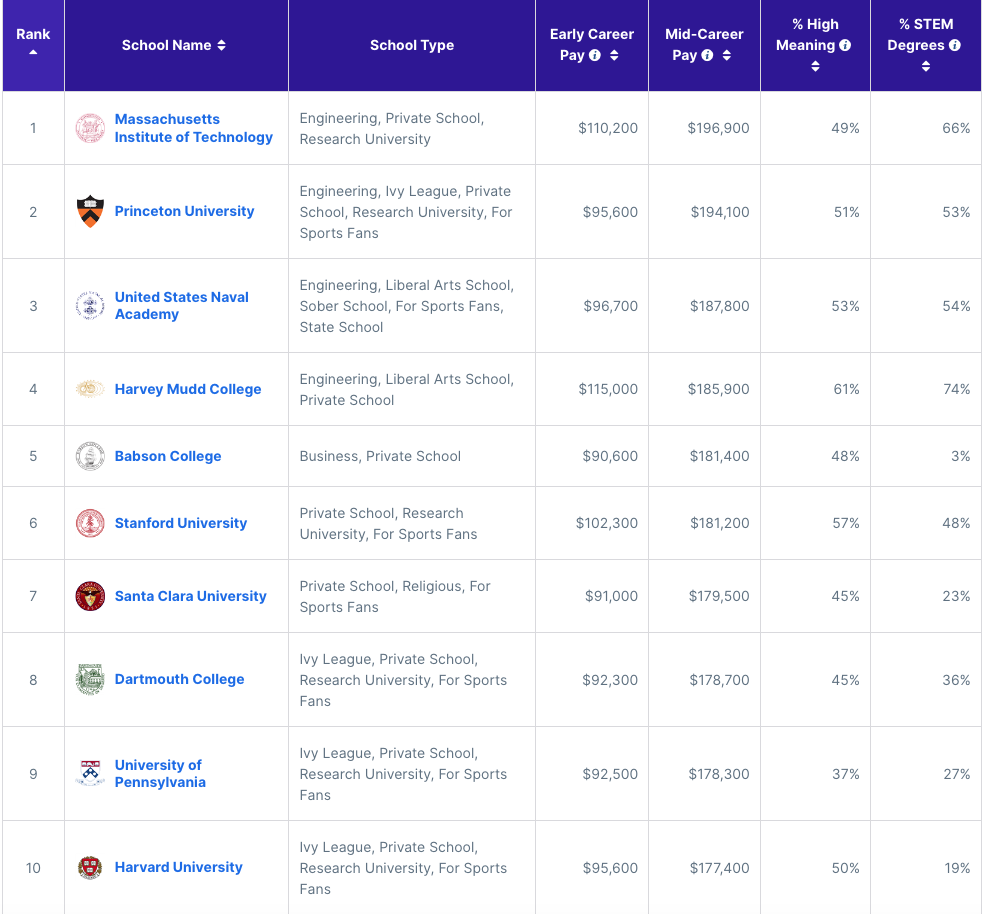This screenshot has height=914, width=982.
Task: Click MIT's early career pay $110,200
Action: click(x=608, y=128)
